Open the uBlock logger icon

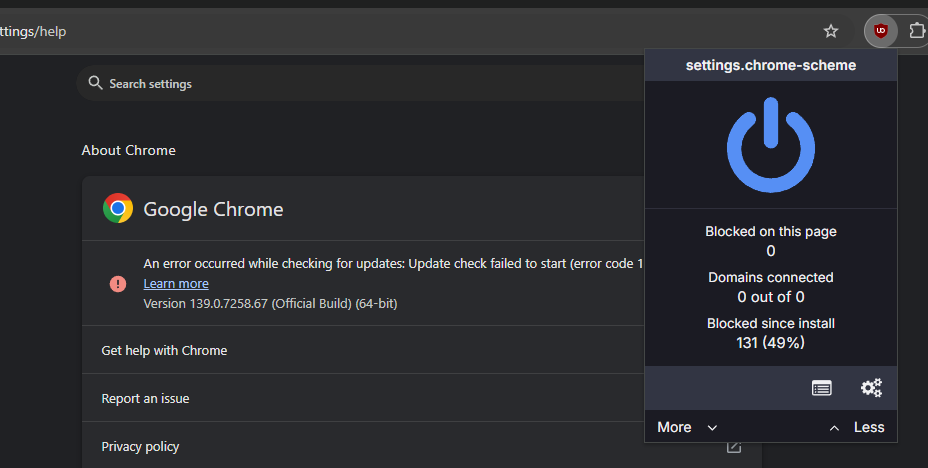[x=822, y=388]
